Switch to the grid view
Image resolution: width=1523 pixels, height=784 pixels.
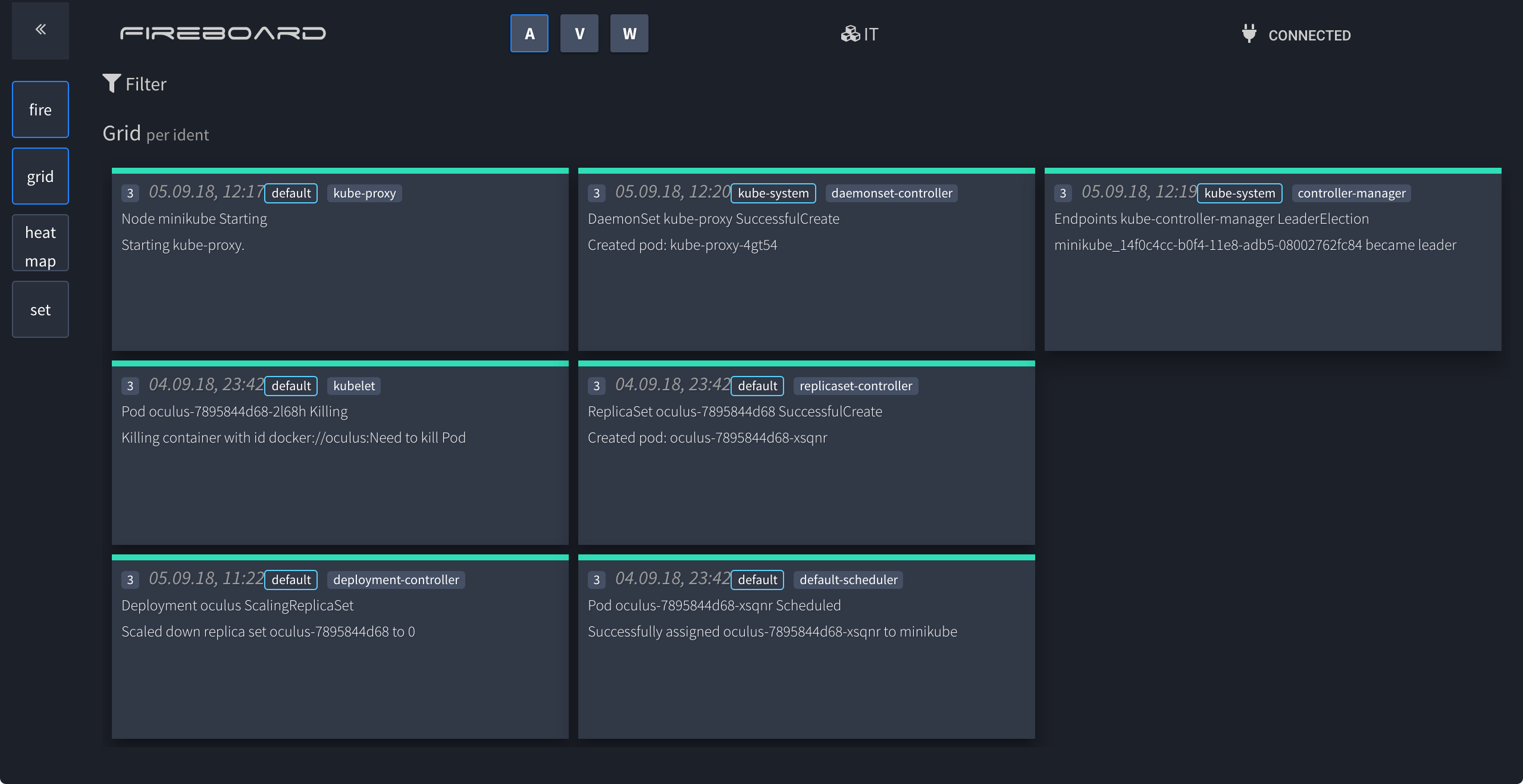tap(40, 176)
